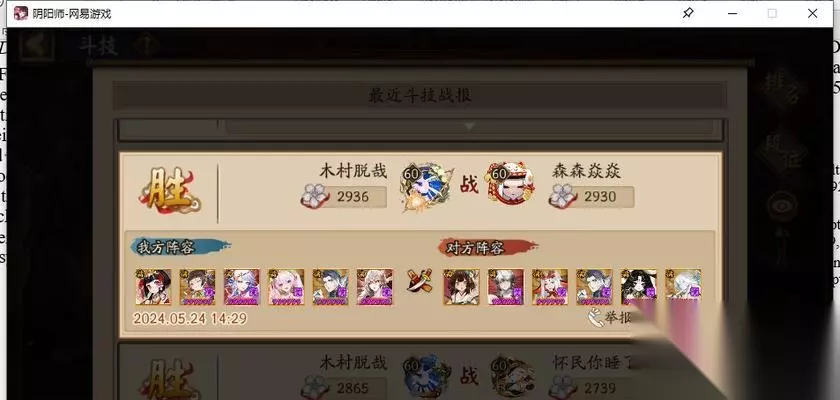Open 森森焱焱 opponent avatar with cat mask
The height and width of the screenshot is (400, 840).
(509, 184)
